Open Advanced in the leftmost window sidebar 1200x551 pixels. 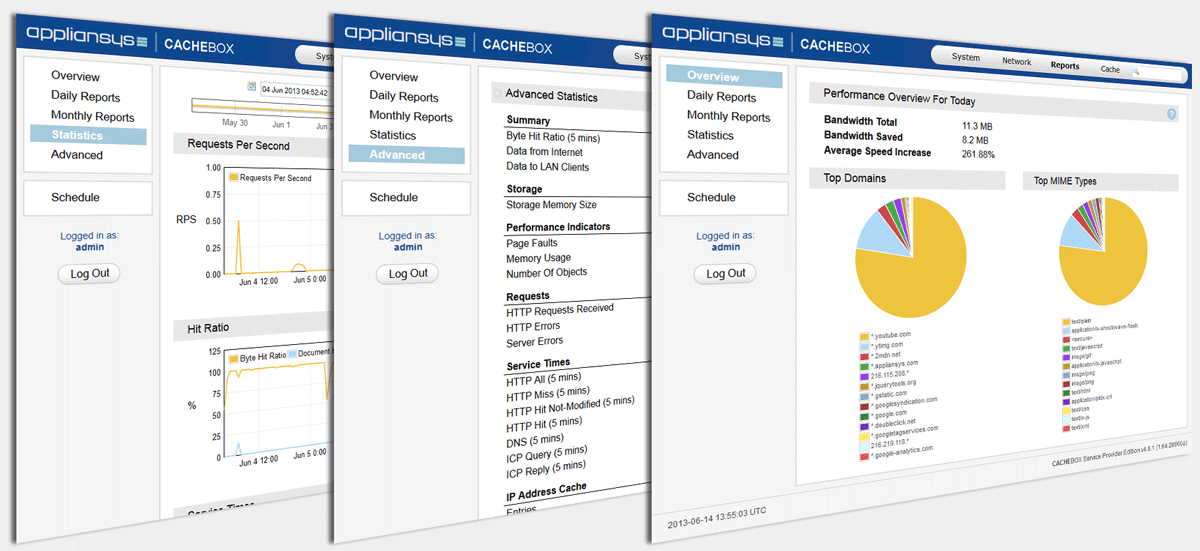(x=77, y=155)
